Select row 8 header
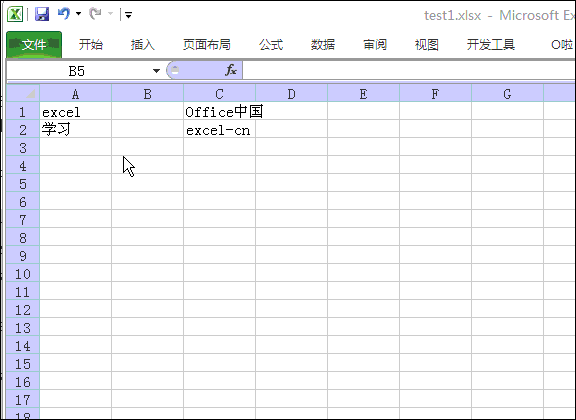576x420 pixels. pos(23,238)
